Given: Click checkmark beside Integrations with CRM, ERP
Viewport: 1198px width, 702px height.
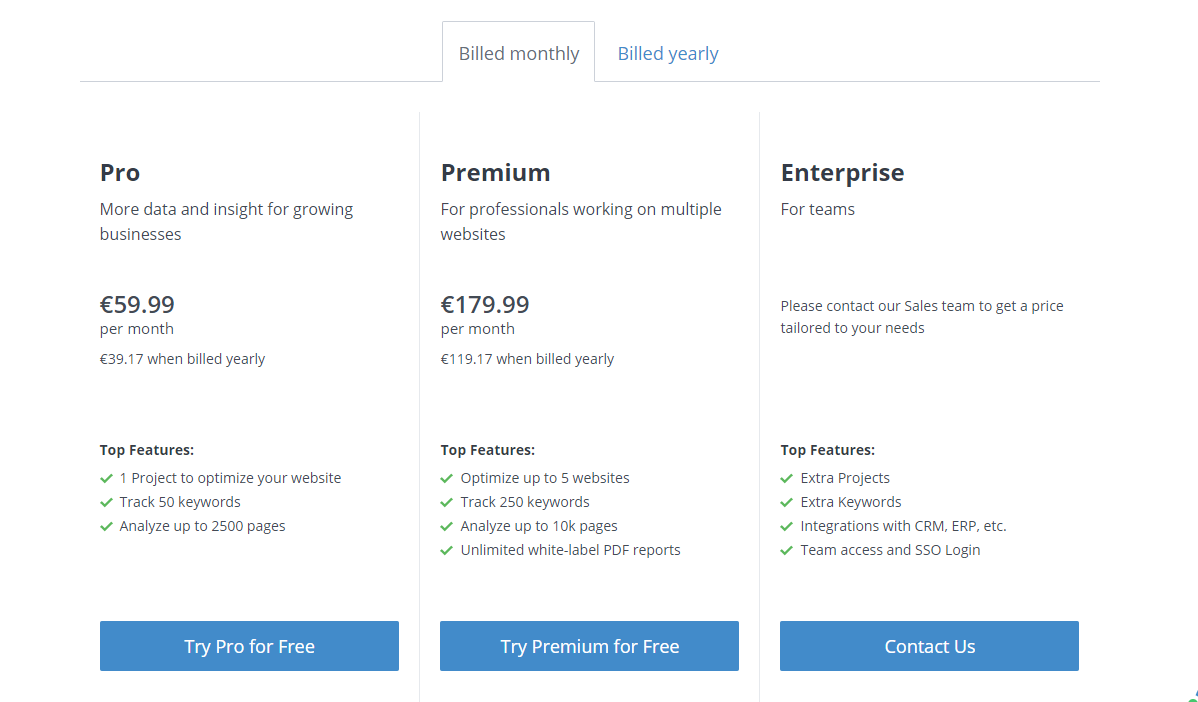Looking at the screenshot, I should [787, 527].
